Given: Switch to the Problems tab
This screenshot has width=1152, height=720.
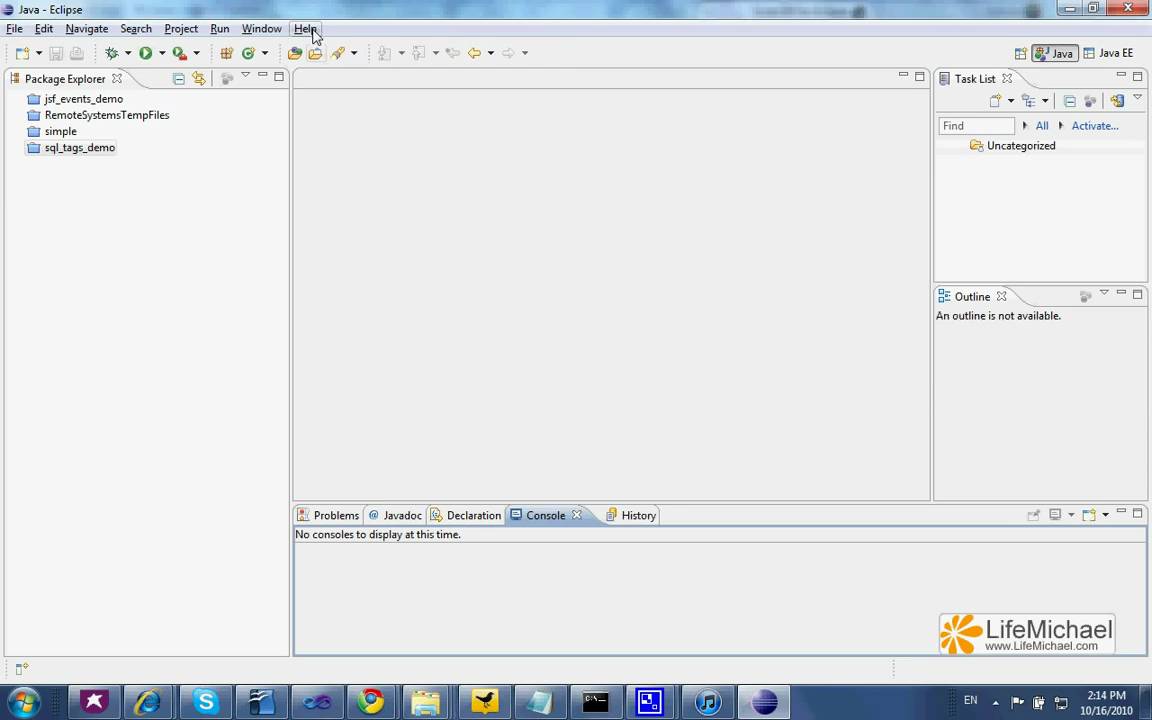Looking at the screenshot, I should tap(329, 515).
